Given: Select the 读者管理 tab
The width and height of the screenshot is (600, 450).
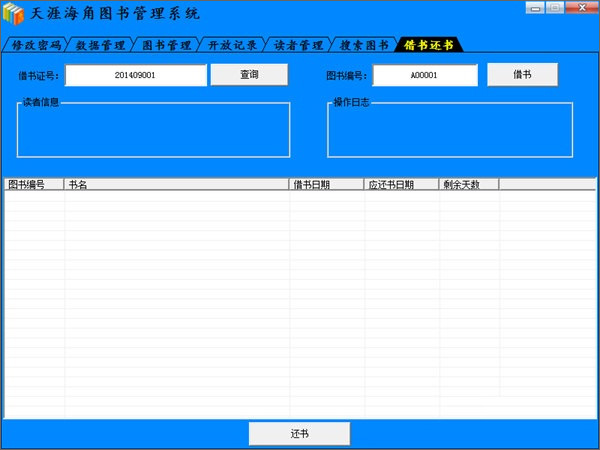Looking at the screenshot, I should (298, 45).
